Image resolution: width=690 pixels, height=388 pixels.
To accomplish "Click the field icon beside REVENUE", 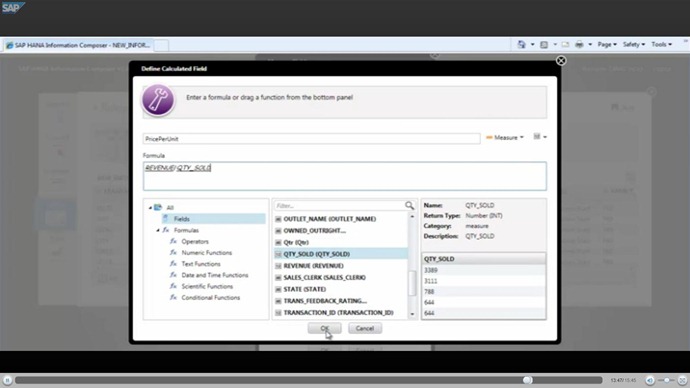I will point(278,266).
